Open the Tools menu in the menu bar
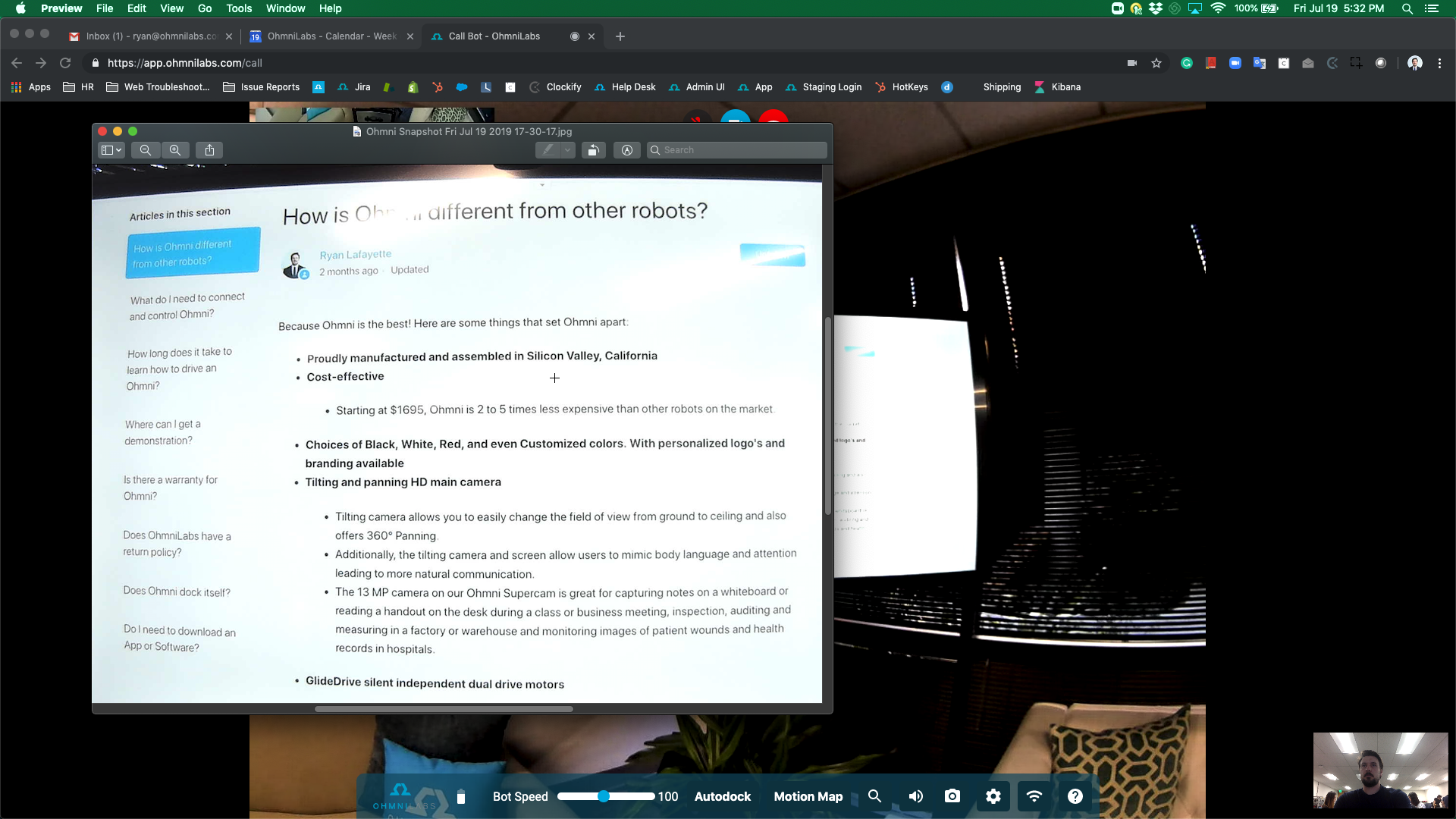Screen dimensions: 1456x819 239,8
